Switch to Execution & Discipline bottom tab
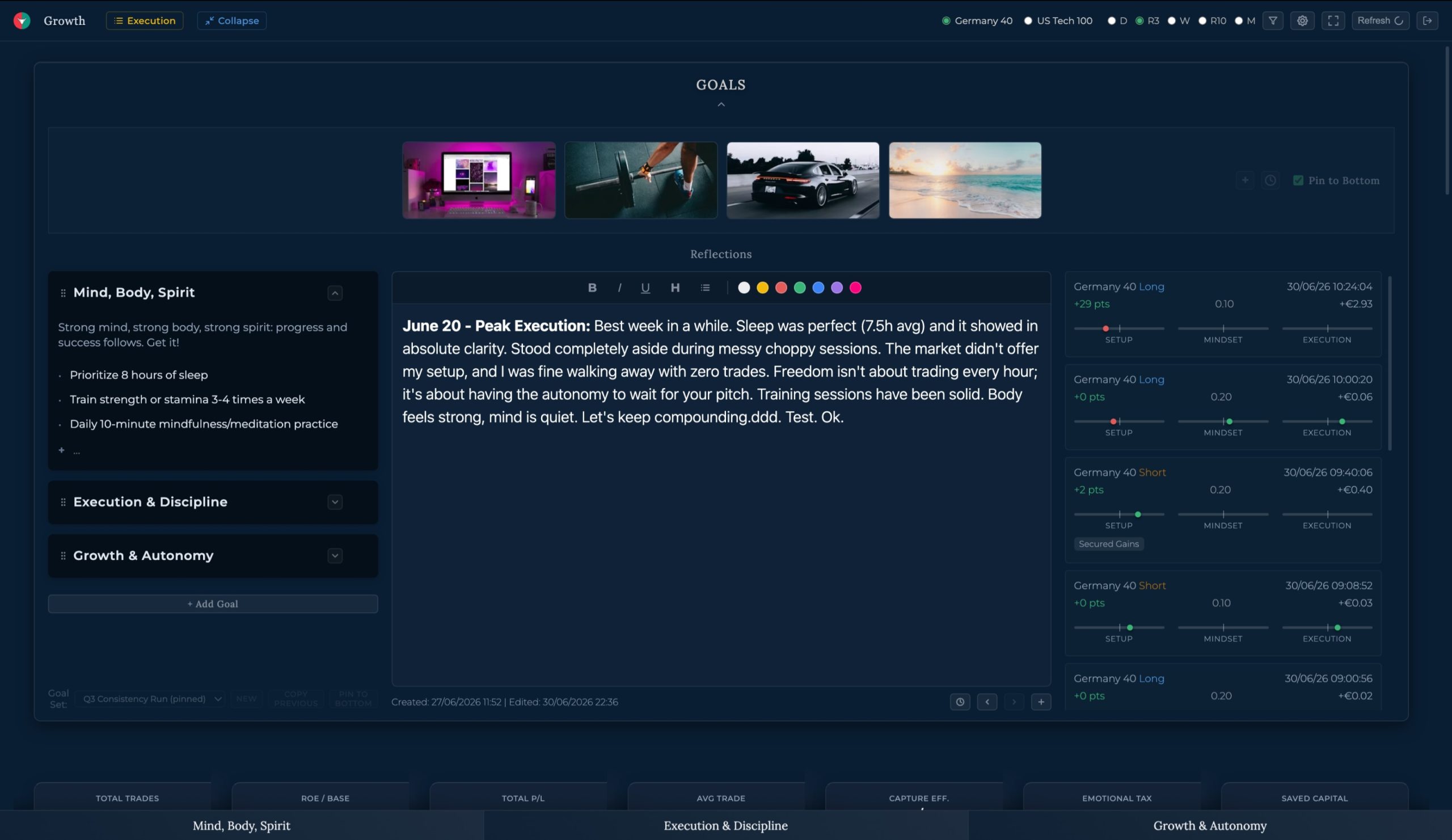The image size is (1452, 840). click(x=725, y=825)
